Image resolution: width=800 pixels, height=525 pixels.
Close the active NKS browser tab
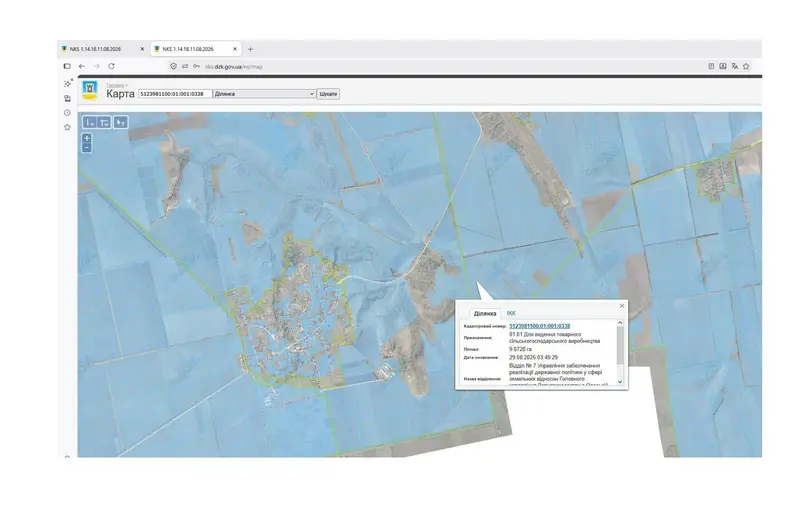pyautogui.click(x=235, y=49)
